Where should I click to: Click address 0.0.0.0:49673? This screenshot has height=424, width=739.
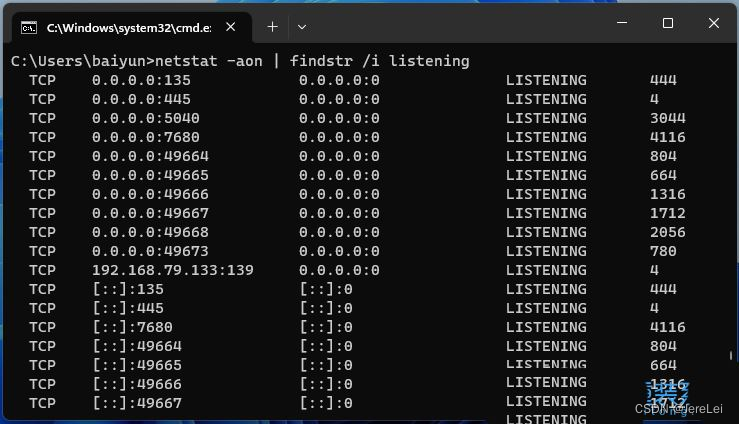coord(150,251)
